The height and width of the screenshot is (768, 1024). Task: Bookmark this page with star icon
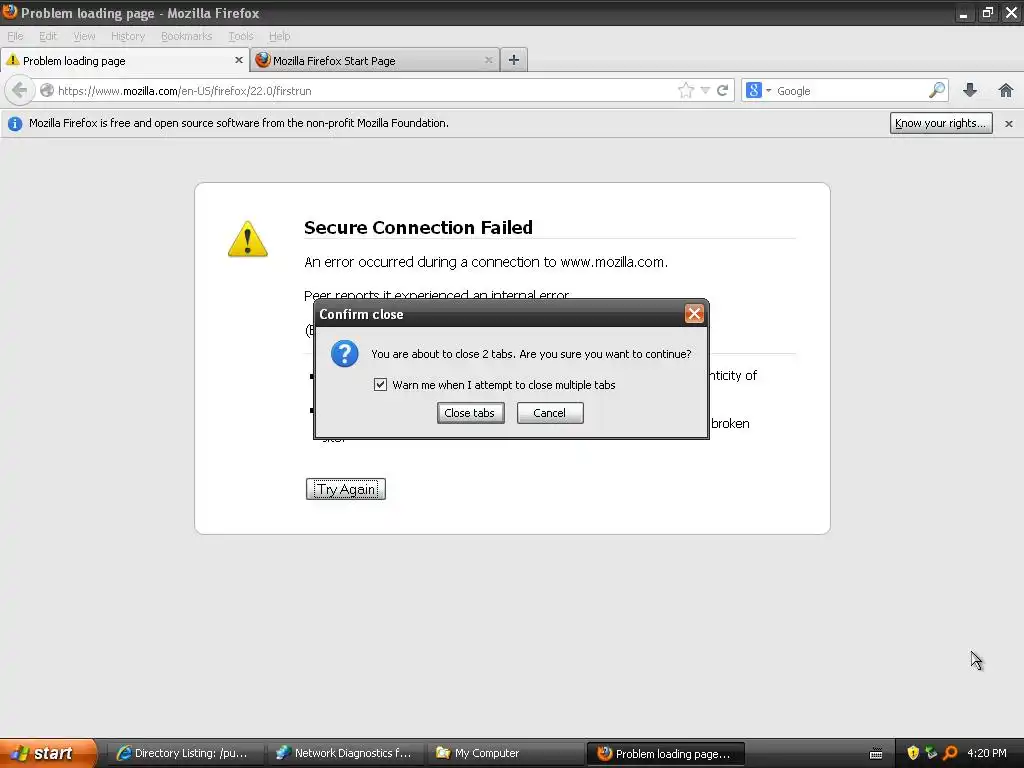[x=686, y=91]
